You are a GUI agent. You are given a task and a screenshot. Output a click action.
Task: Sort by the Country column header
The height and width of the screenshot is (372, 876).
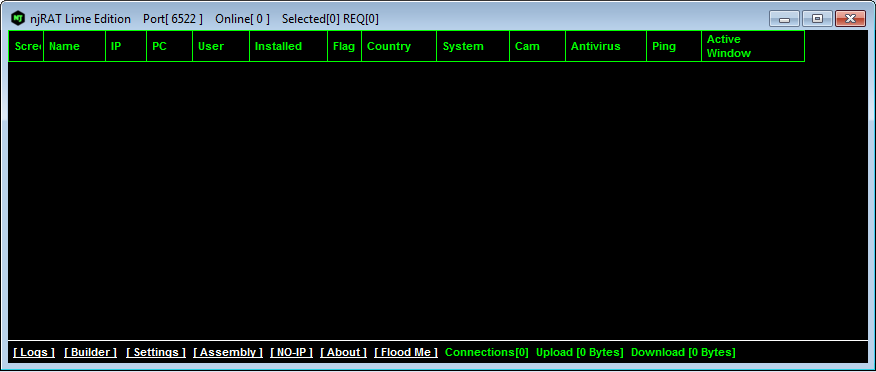pyautogui.click(x=399, y=46)
